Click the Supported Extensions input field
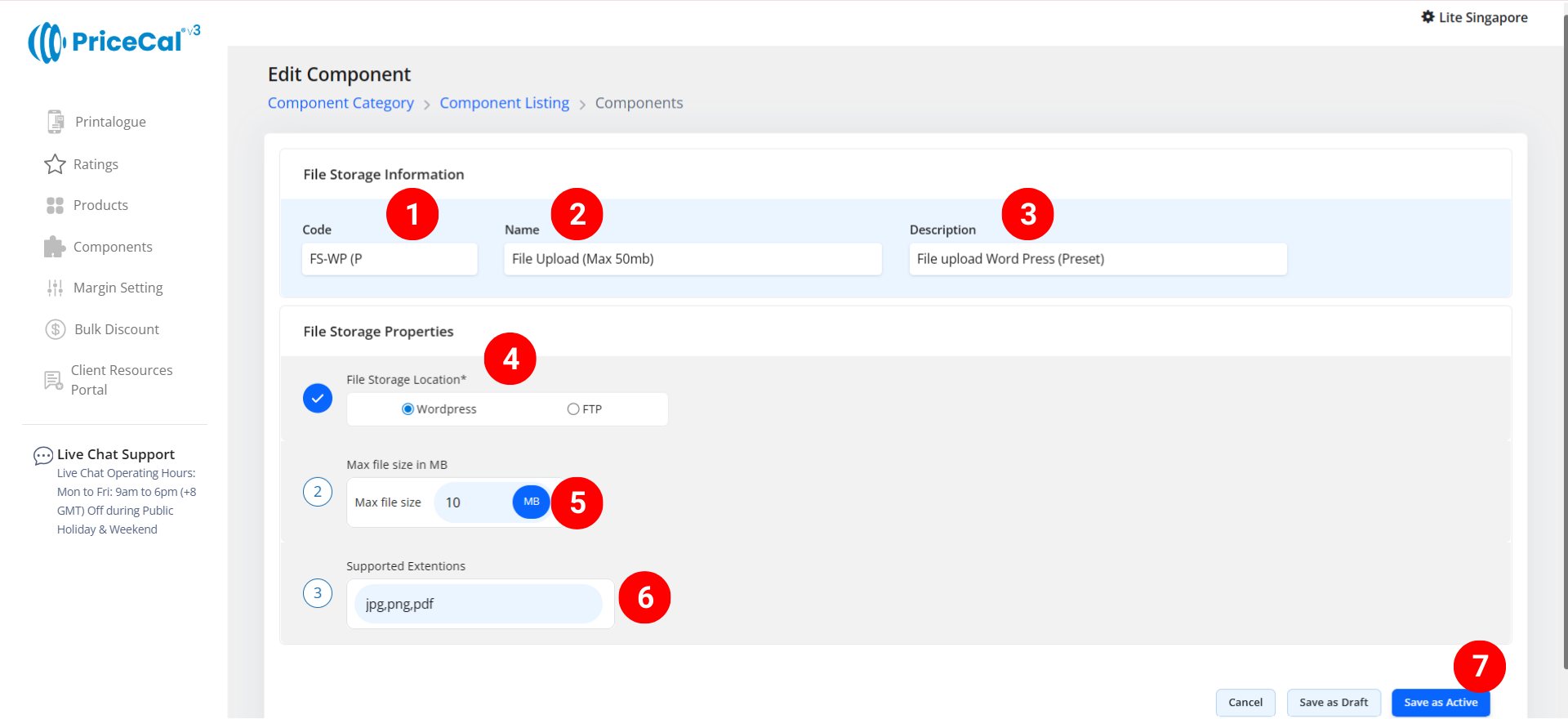 coord(479,605)
